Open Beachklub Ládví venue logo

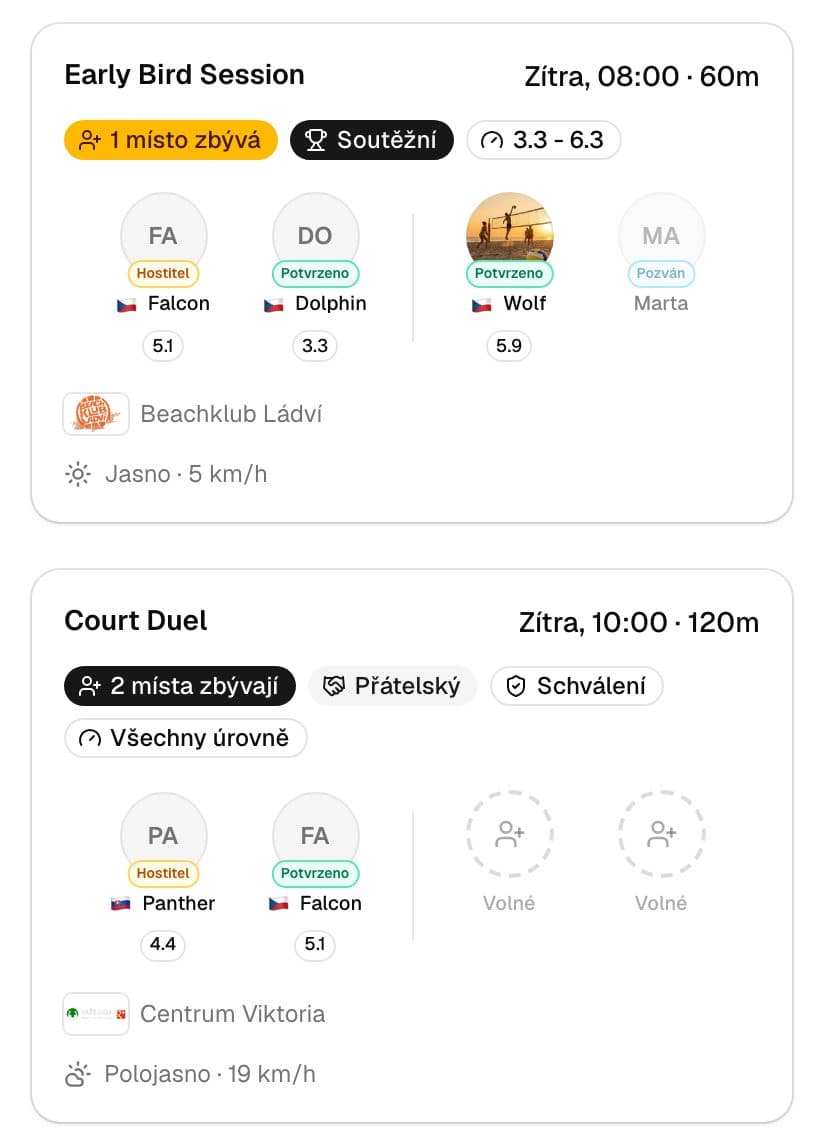pos(96,414)
